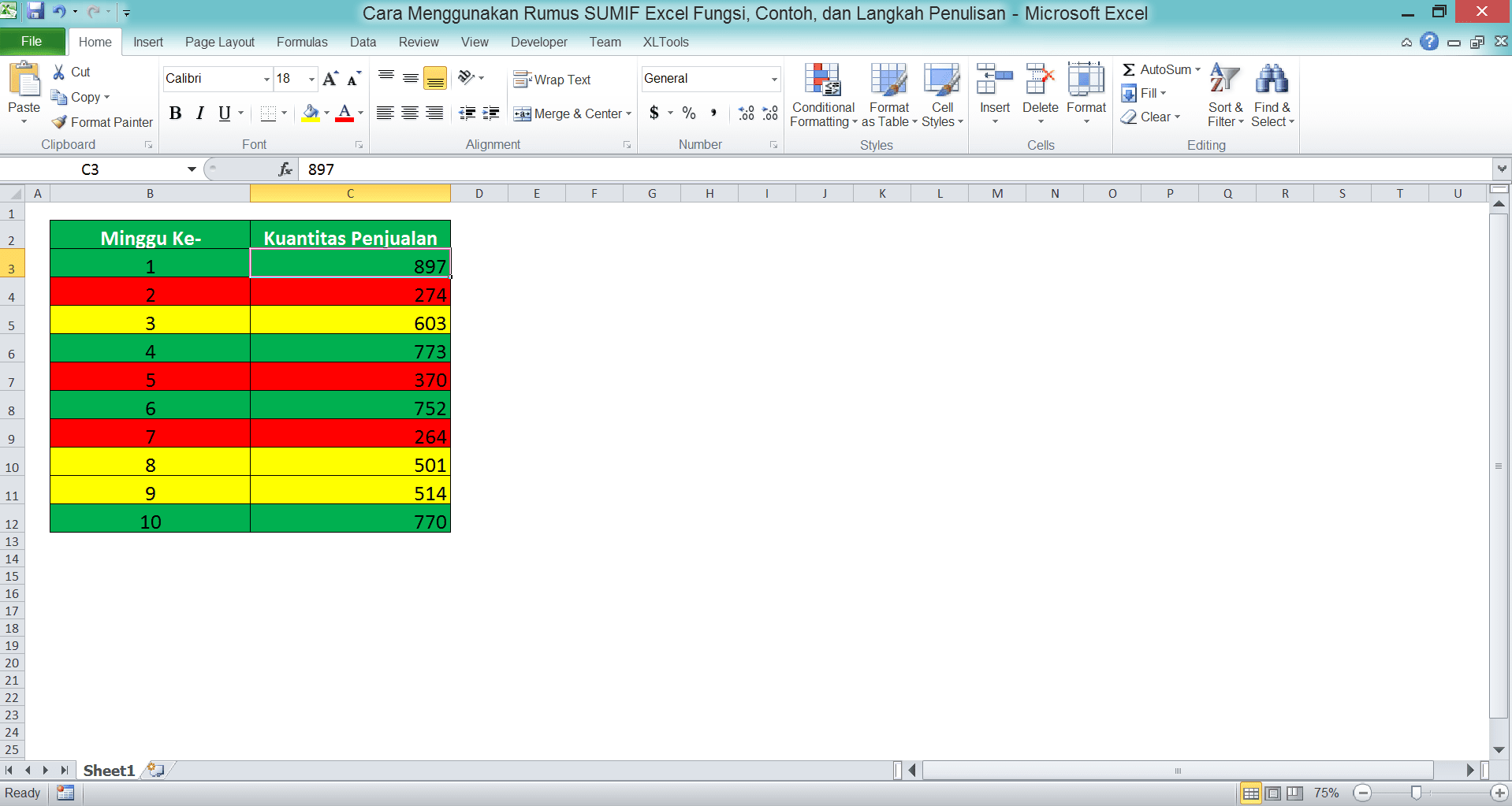This screenshot has width=1512, height=806.
Task: Click the AutoSum sigma icon
Action: (x=1129, y=69)
